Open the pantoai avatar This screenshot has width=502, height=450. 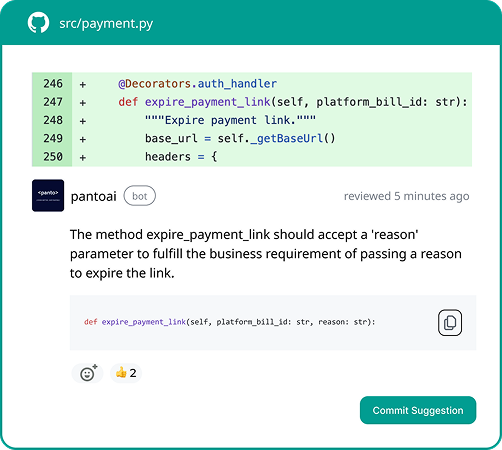48,195
